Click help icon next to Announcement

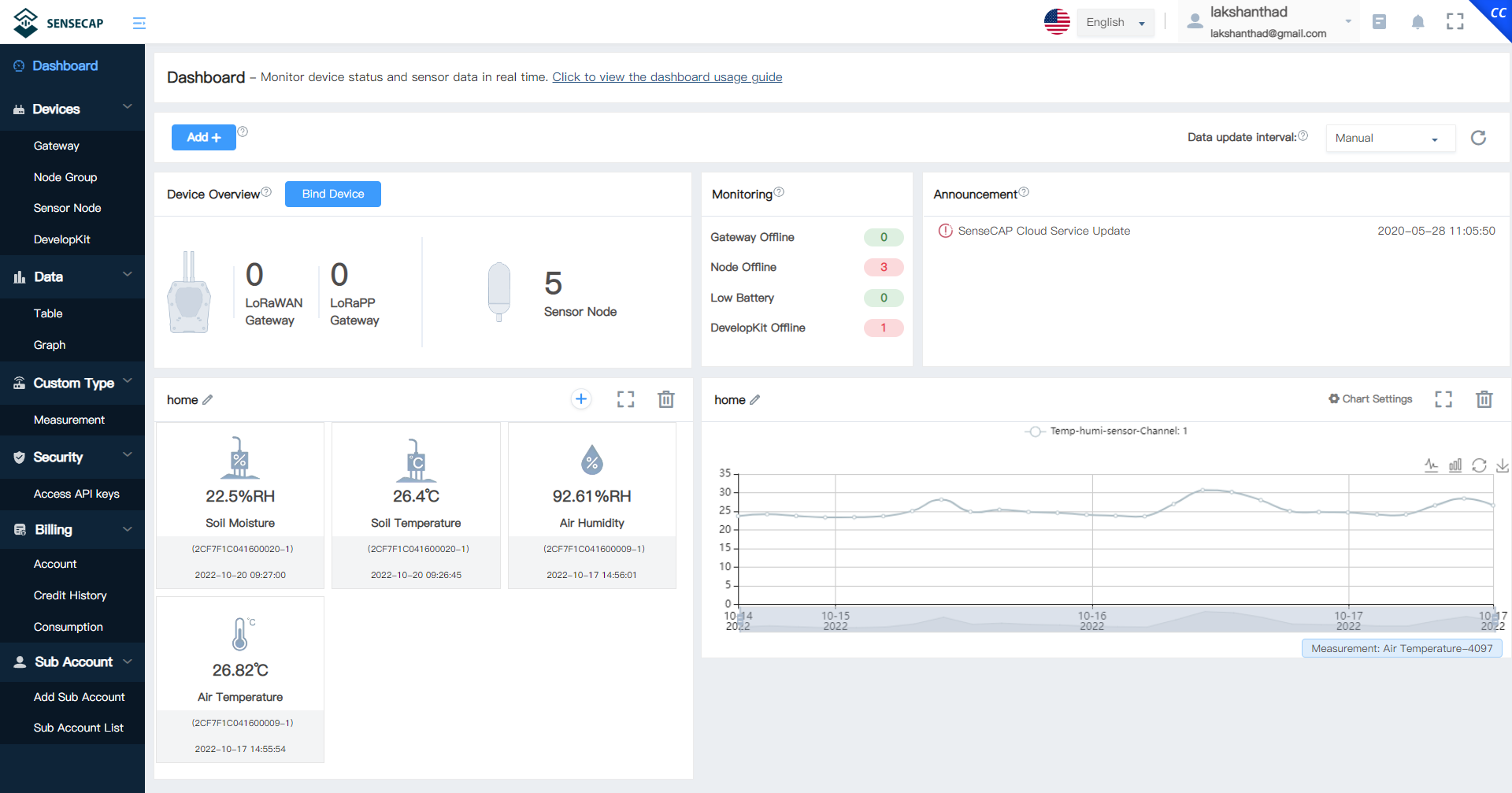[1024, 191]
